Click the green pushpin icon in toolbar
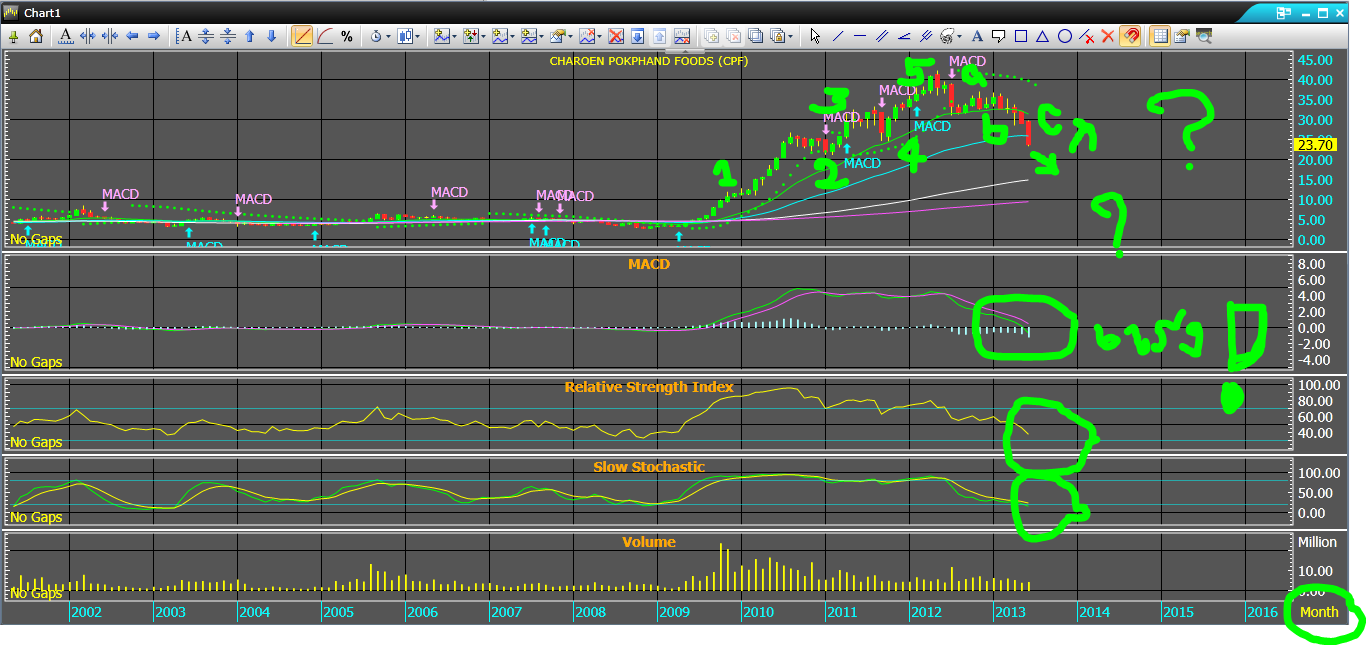Screen dimensions: 1366x645 pos(13,36)
